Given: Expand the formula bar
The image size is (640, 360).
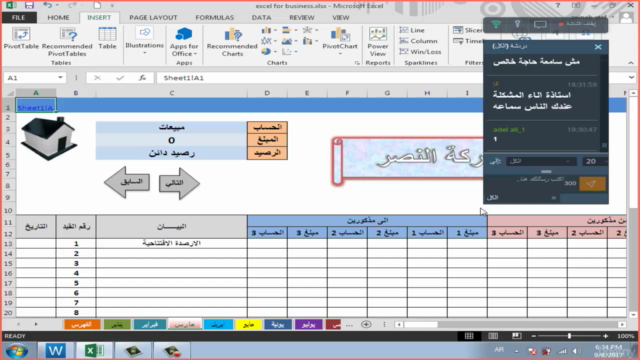Looking at the screenshot, I should (631, 78).
